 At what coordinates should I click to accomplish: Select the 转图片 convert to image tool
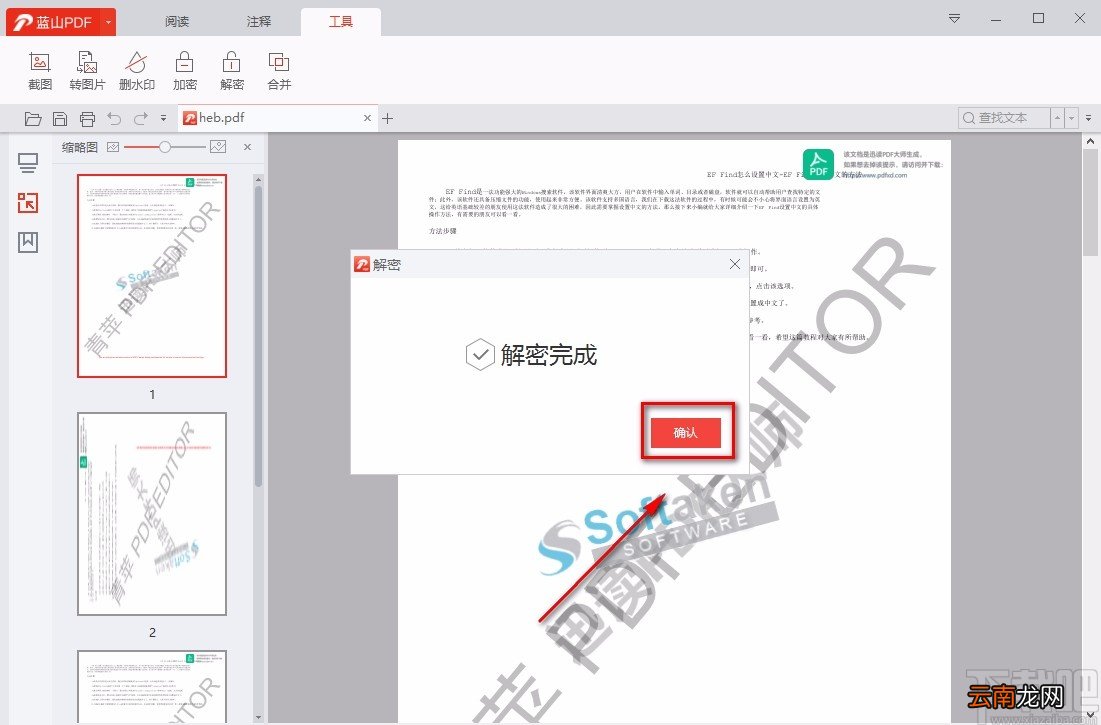click(87, 71)
